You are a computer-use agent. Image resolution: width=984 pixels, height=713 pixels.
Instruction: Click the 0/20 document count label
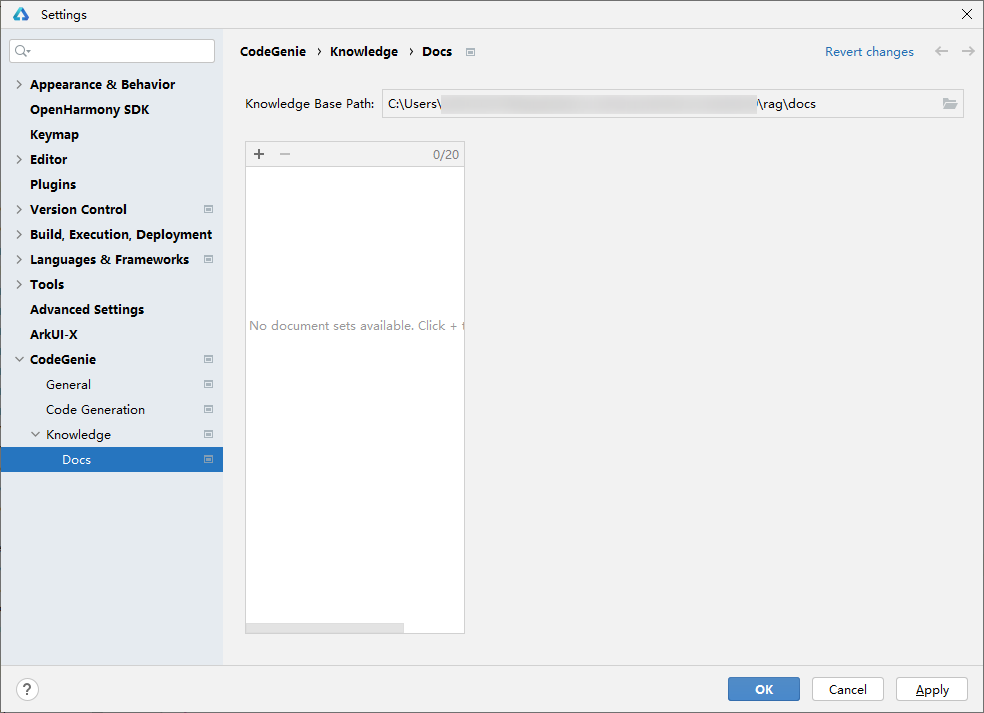click(446, 154)
